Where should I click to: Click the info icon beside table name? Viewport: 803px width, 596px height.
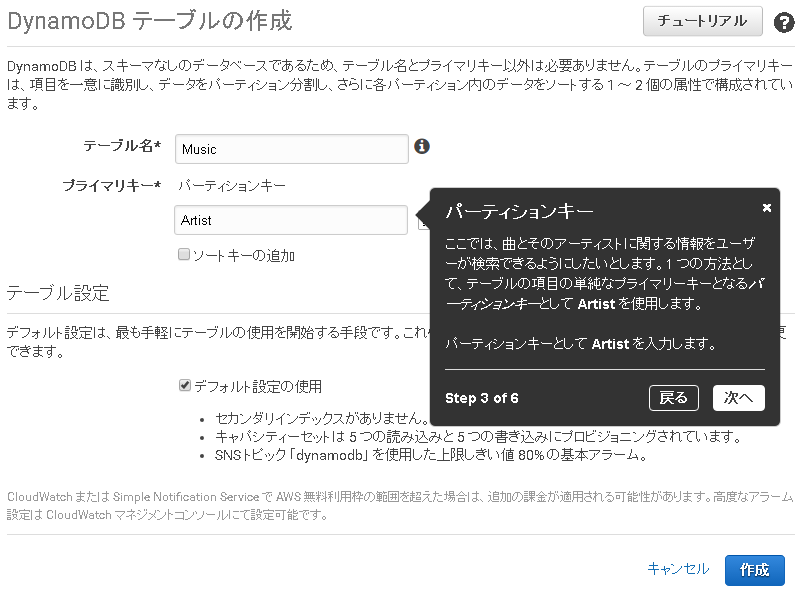coord(421,146)
